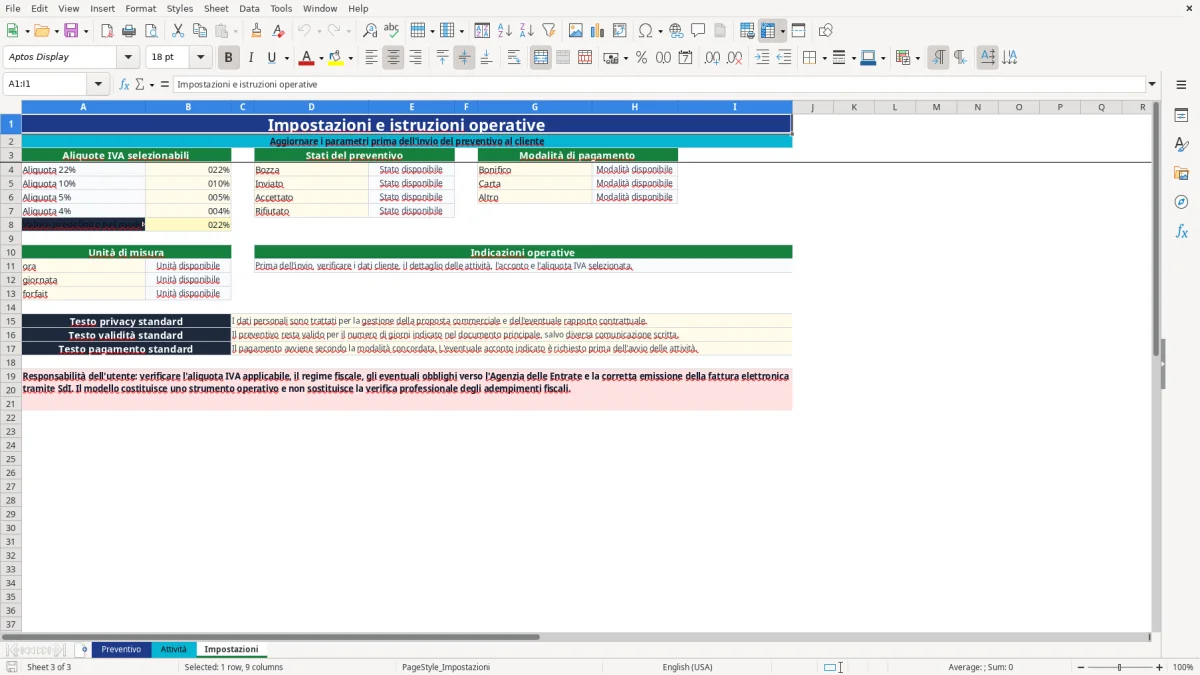
Task: Click zoom in plus button
Action: click(1159, 667)
